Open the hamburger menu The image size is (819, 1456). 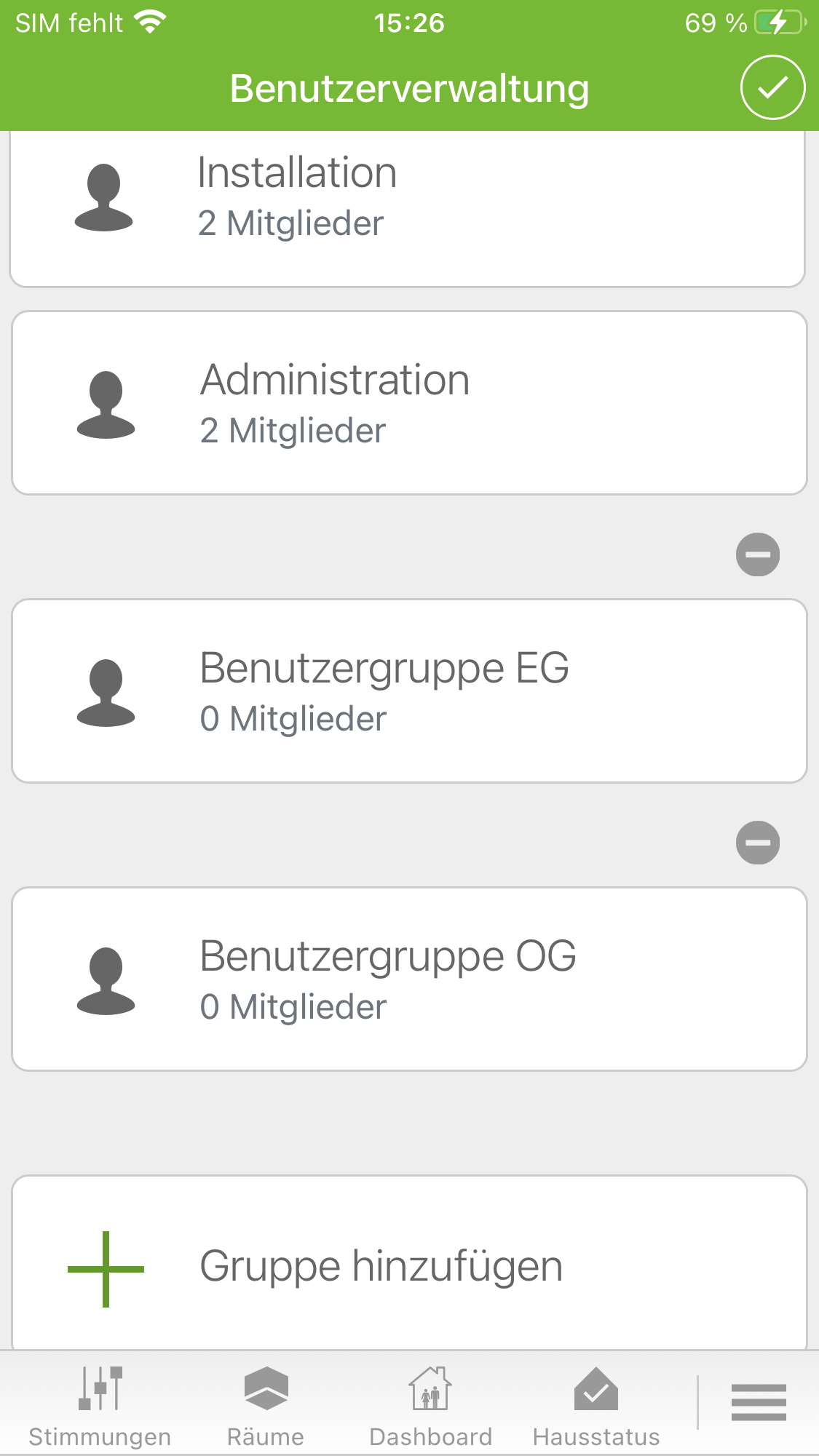click(759, 1402)
